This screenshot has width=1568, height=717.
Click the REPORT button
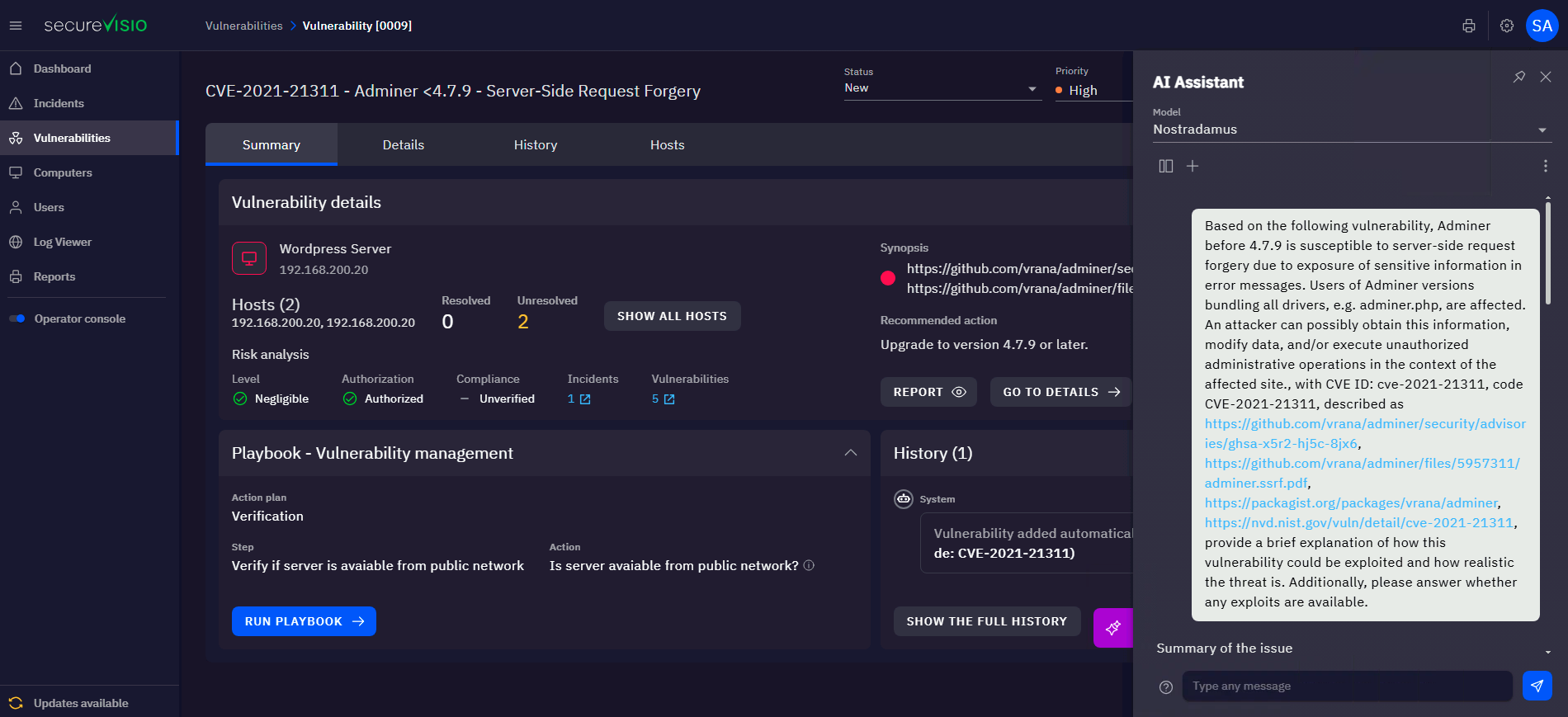coord(928,392)
